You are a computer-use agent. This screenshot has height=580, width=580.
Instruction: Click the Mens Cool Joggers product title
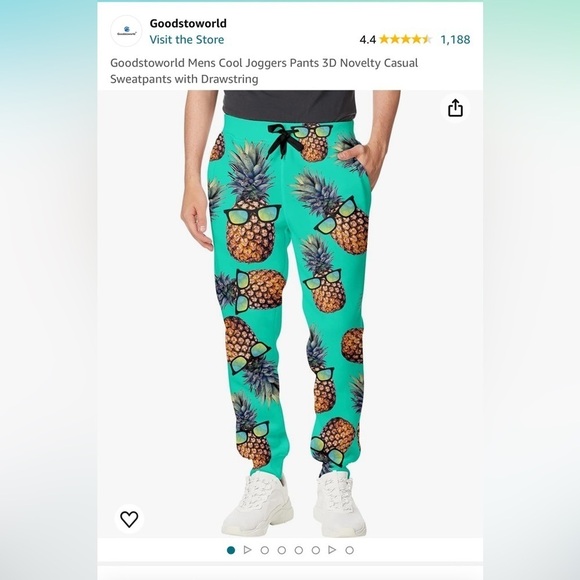(x=264, y=71)
